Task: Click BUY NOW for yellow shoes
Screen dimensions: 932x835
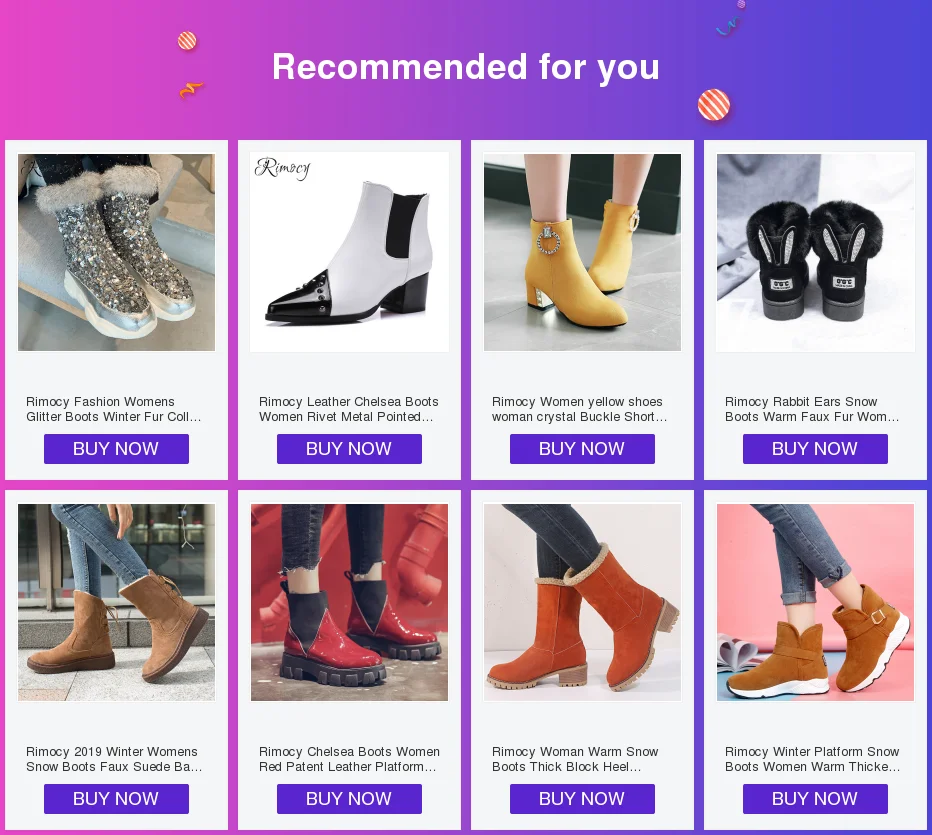Action: coord(582,449)
